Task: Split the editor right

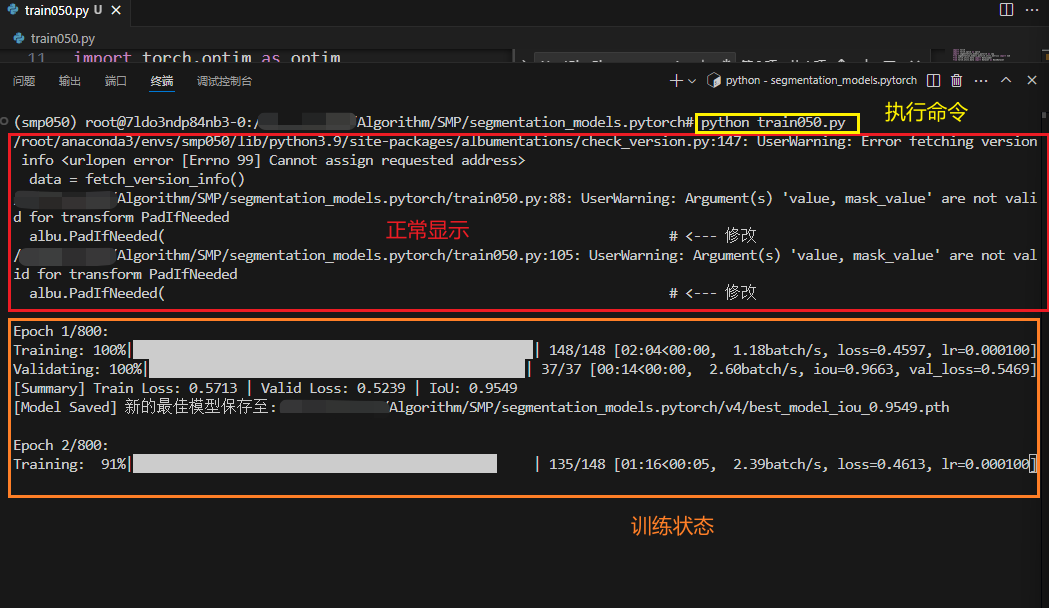Action: pos(1006,9)
